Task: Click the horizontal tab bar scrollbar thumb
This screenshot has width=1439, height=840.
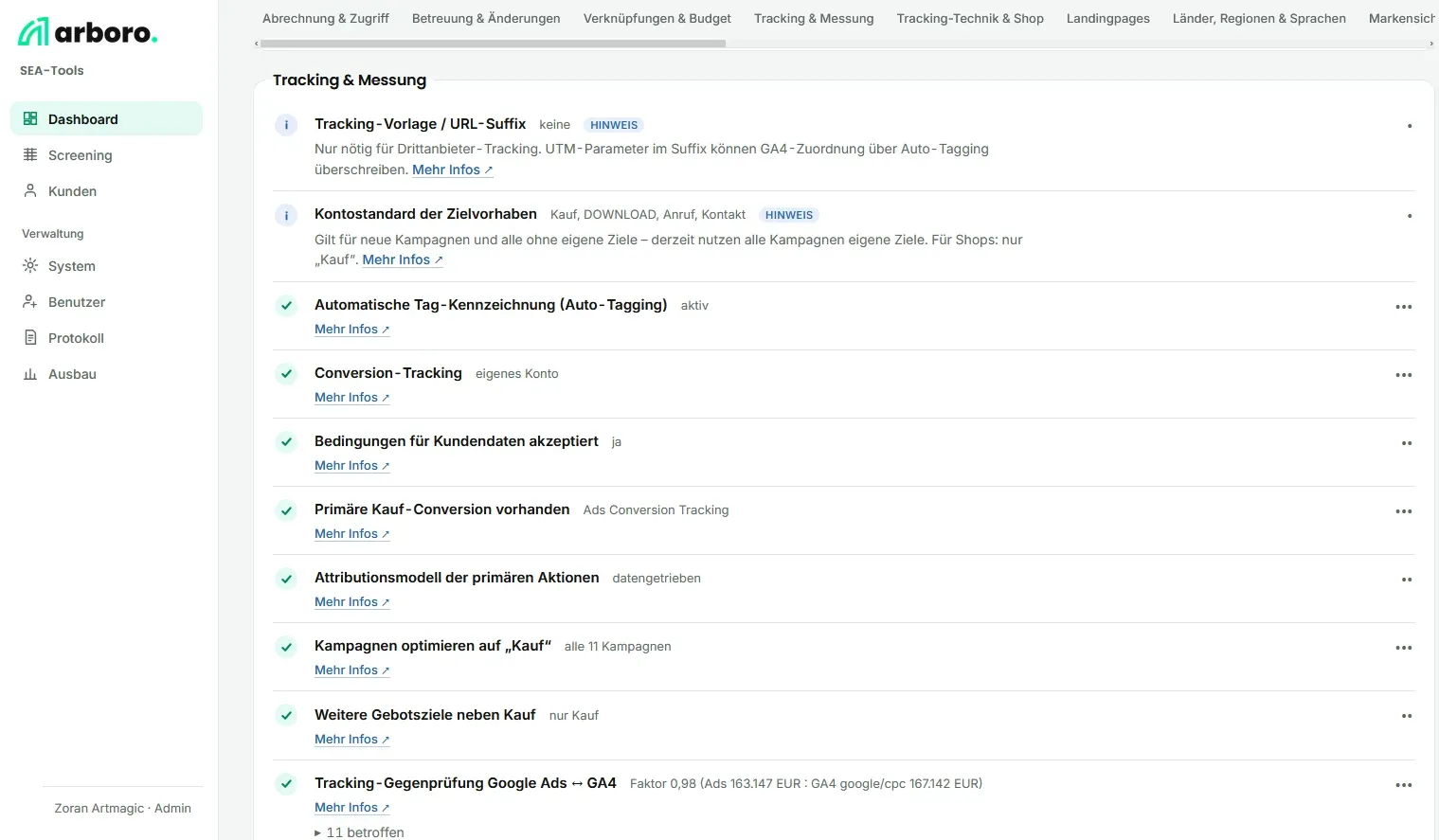Action: (493, 44)
